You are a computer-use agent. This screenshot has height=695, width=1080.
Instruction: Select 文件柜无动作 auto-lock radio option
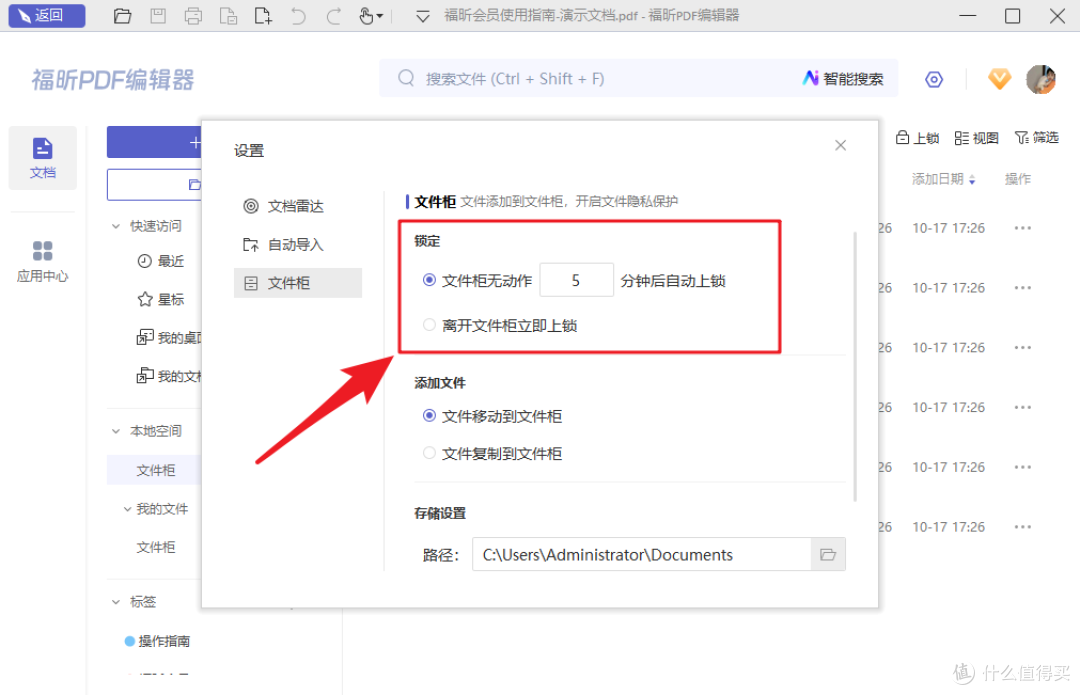pos(429,280)
